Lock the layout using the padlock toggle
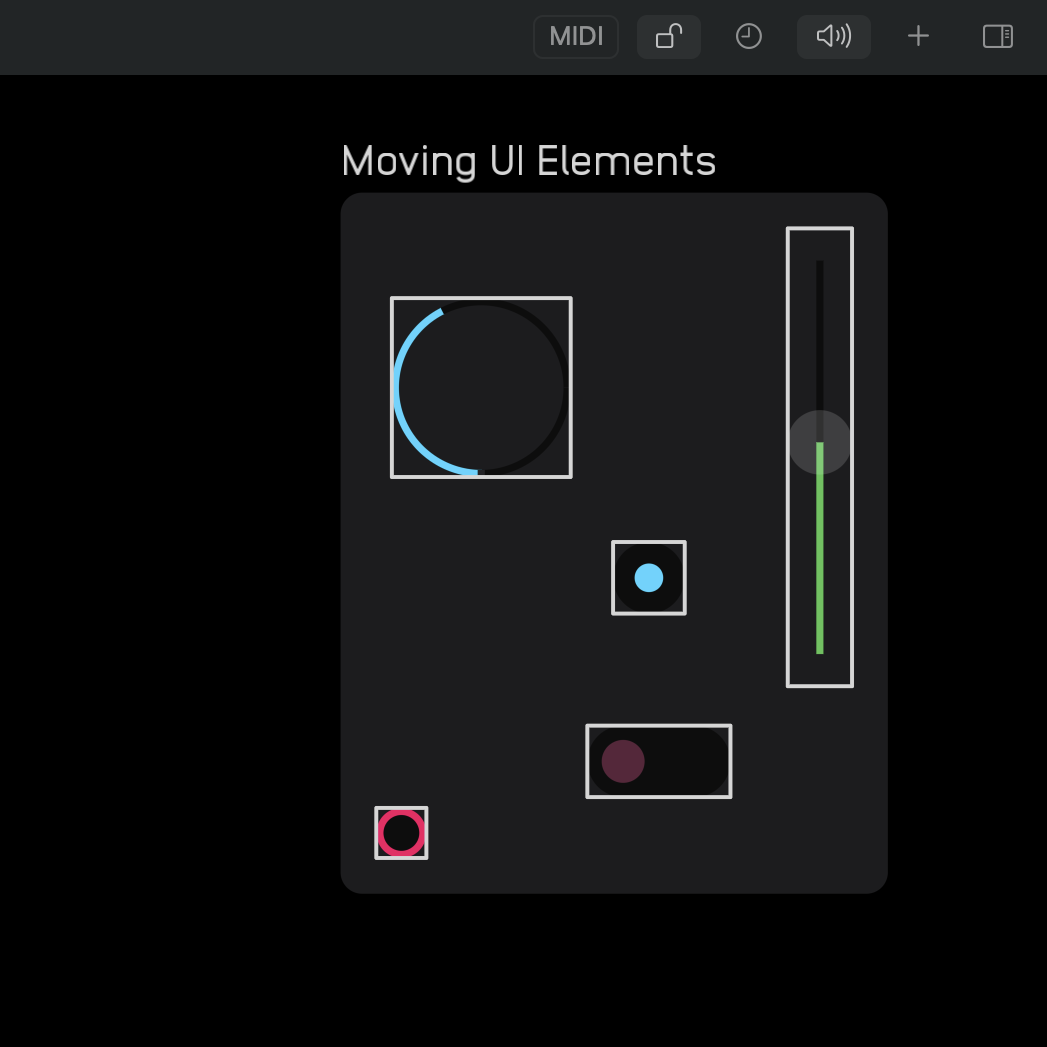 click(668, 36)
